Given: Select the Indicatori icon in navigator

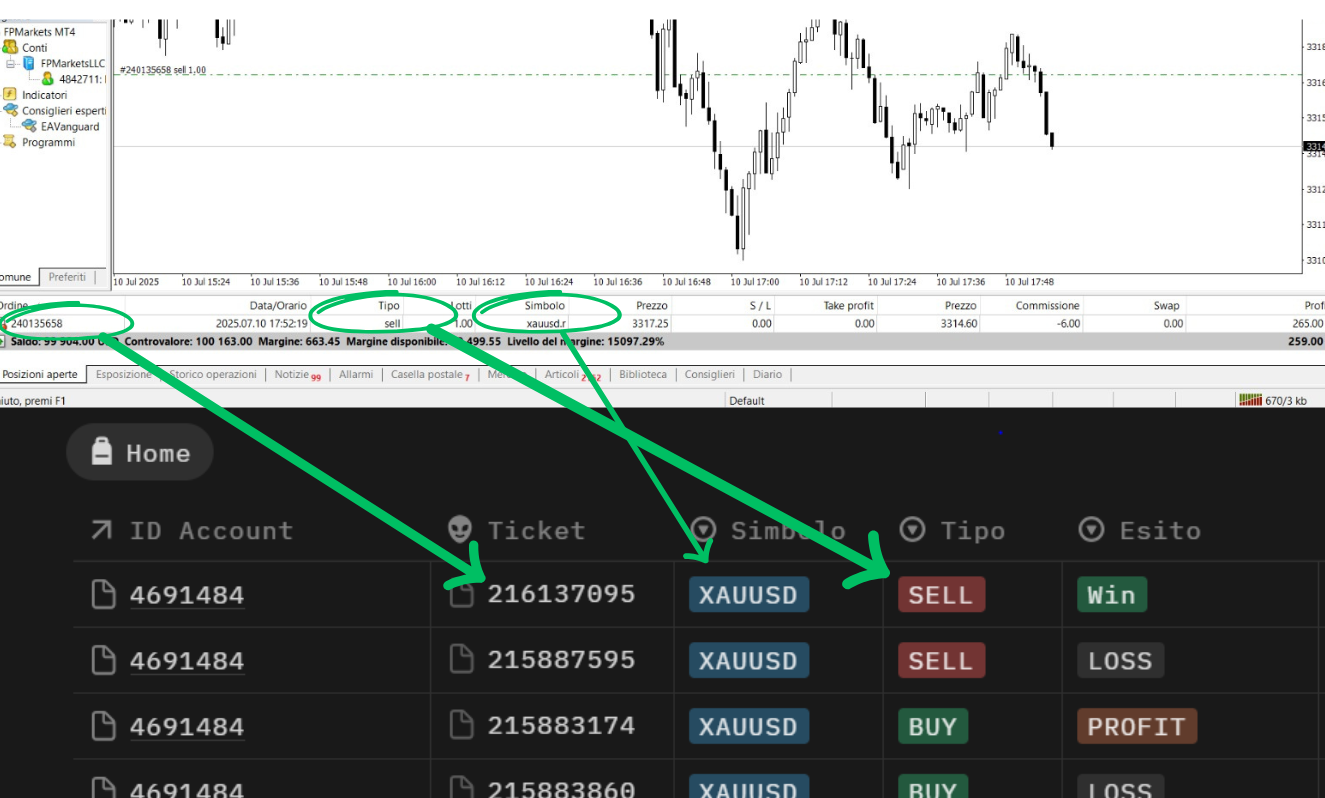Looking at the screenshot, I should (10, 95).
